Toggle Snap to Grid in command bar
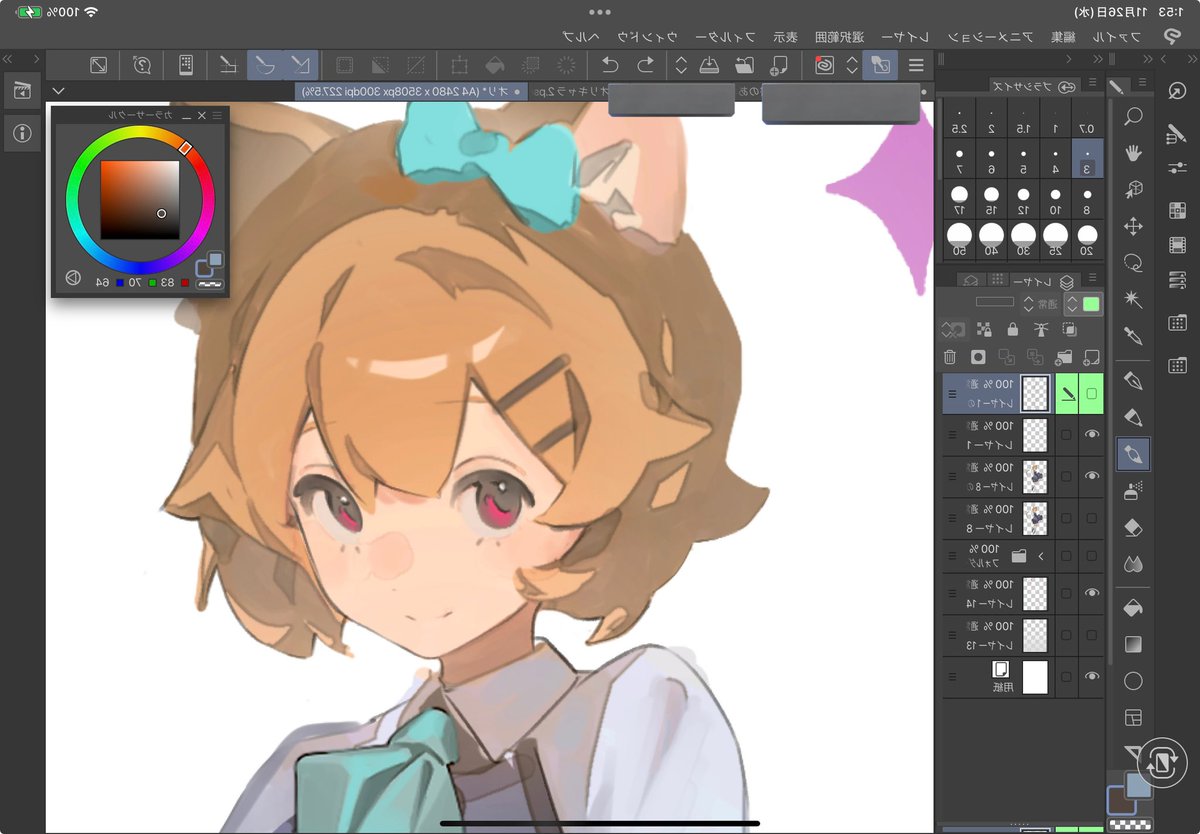The height and width of the screenshot is (834, 1200). coord(228,66)
